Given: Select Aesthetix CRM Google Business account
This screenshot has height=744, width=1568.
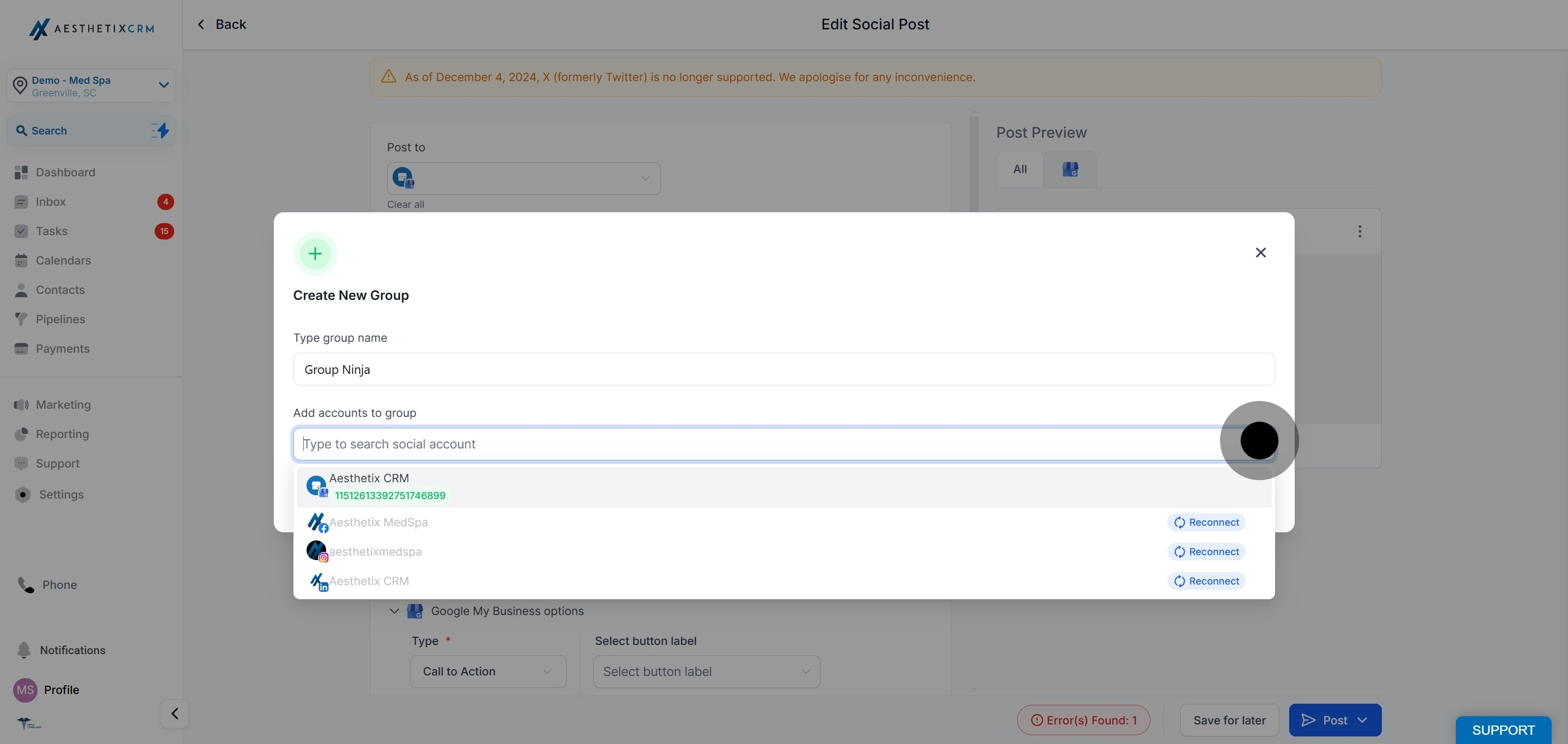Looking at the screenshot, I should (784, 487).
